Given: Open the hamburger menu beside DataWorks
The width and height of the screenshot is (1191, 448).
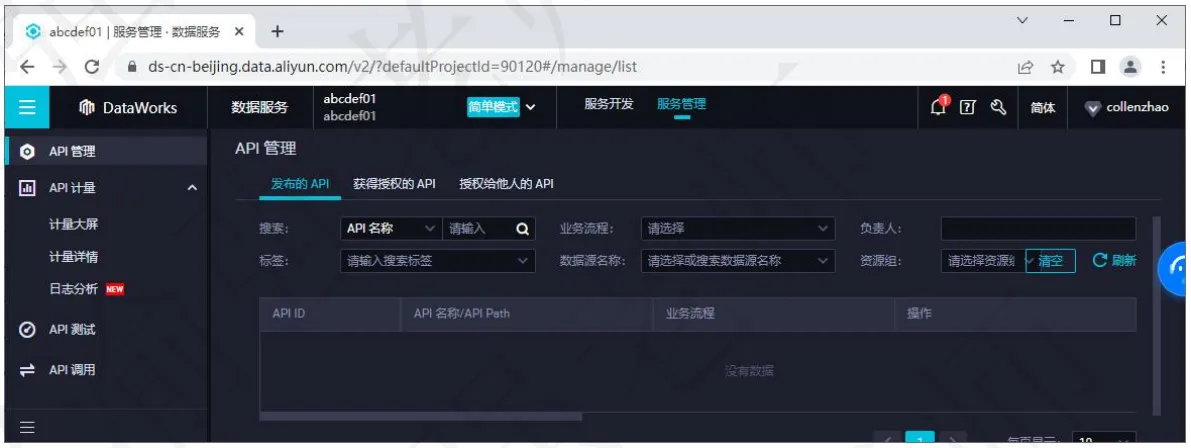Looking at the screenshot, I should tap(27, 107).
